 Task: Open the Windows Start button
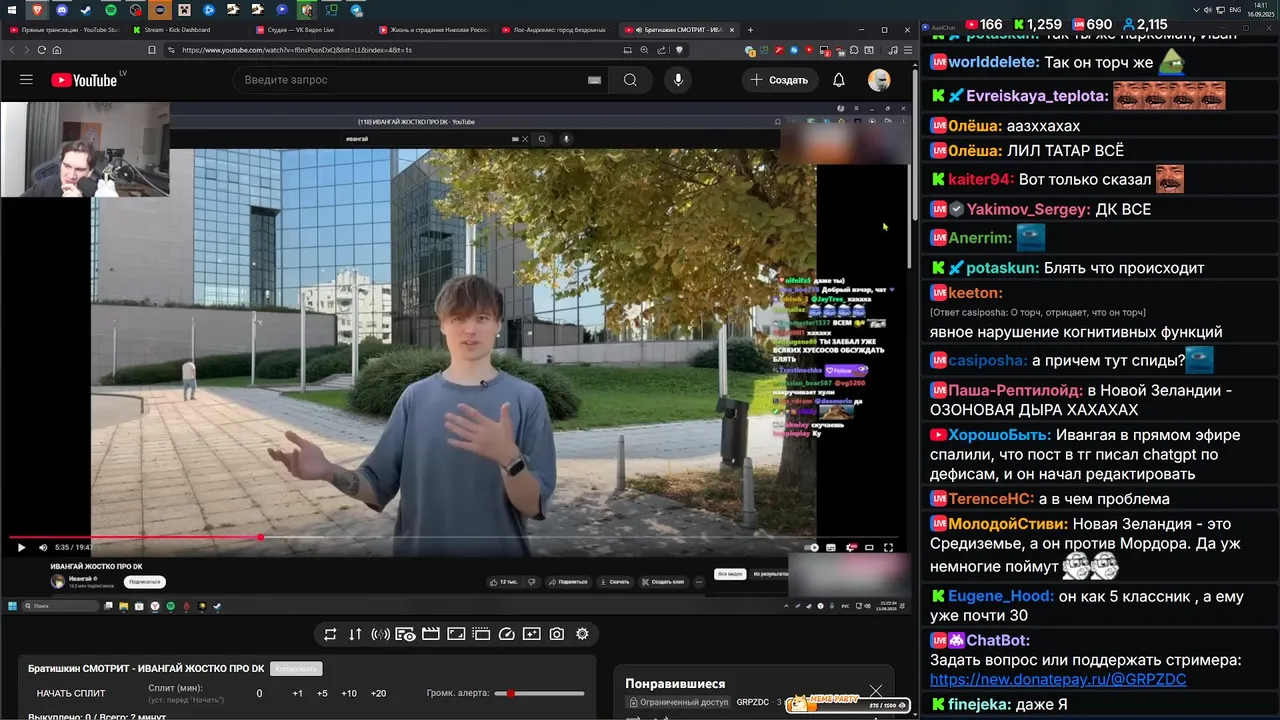12,10
